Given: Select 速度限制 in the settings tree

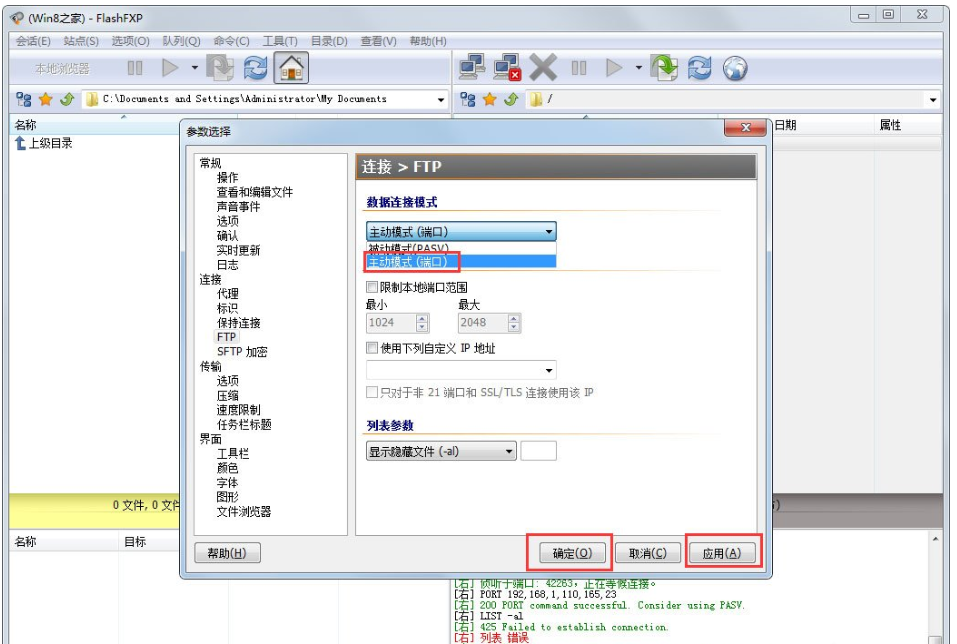Looking at the screenshot, I should (x=239, y=410).
